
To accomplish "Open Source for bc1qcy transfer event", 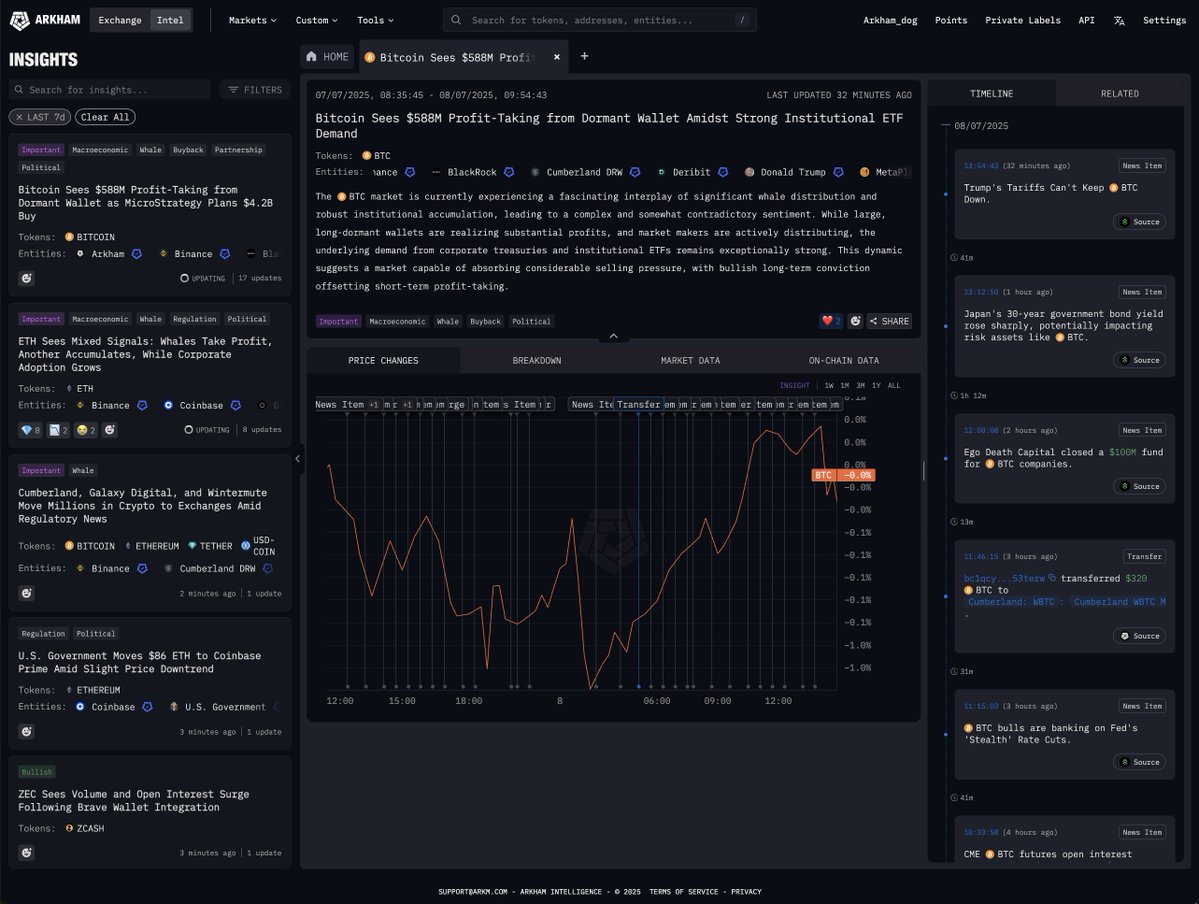I will pyautogui.click(x=1139, y=636).
